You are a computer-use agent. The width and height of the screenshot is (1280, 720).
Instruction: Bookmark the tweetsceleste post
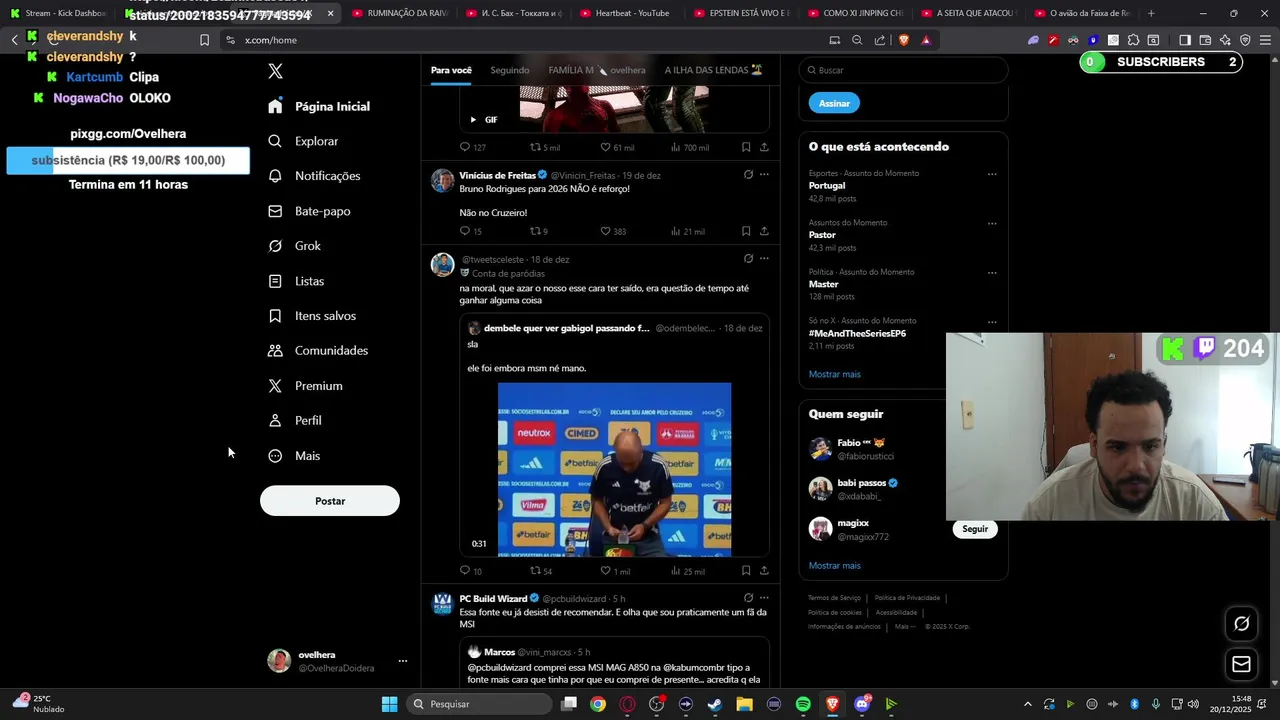tap(746, 571)
